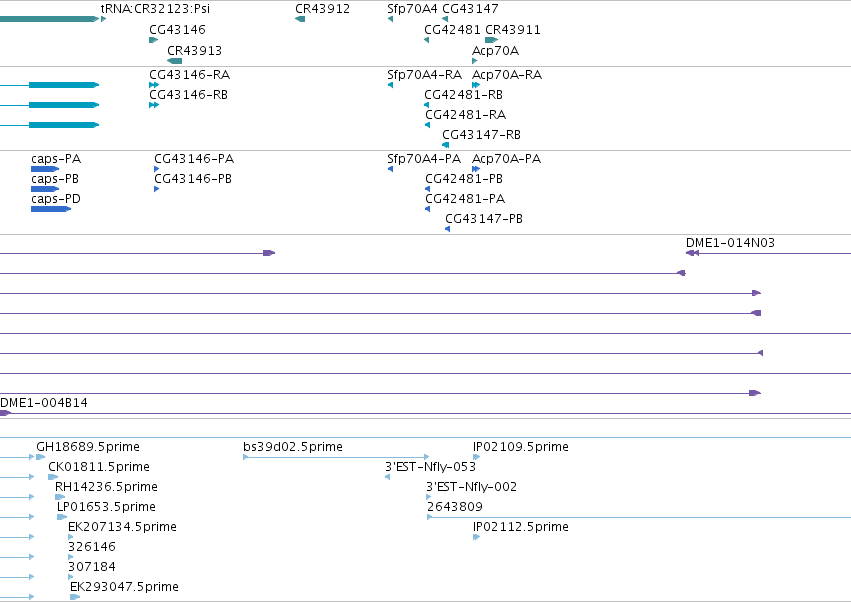Select the CG43146-RA transcript

pos(189,74)
